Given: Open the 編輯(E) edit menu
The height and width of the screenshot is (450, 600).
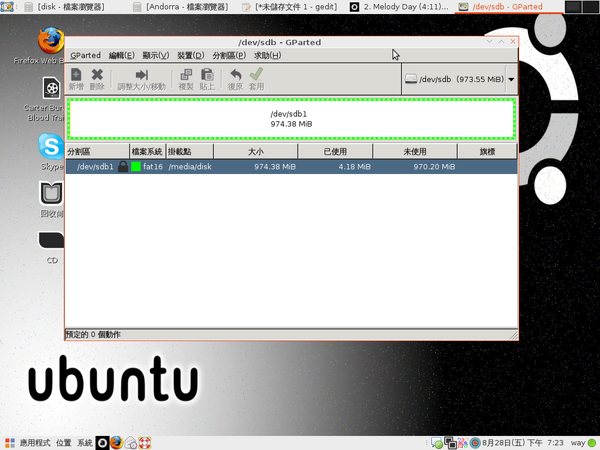Looking at the screenshot, I should point(122,55).
